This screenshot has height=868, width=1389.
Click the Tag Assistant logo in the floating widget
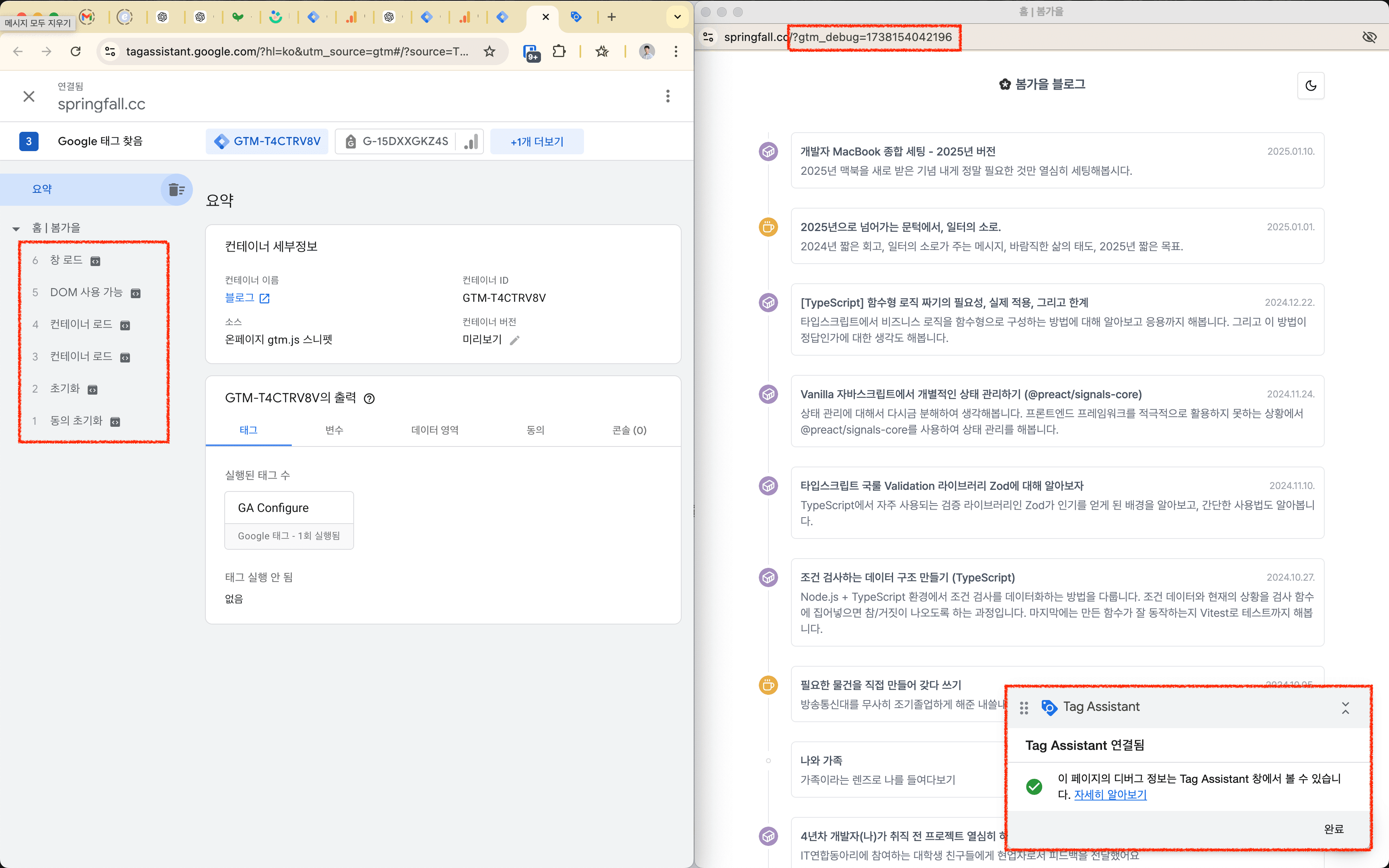pyautogui.click(x=1050, y=708)
